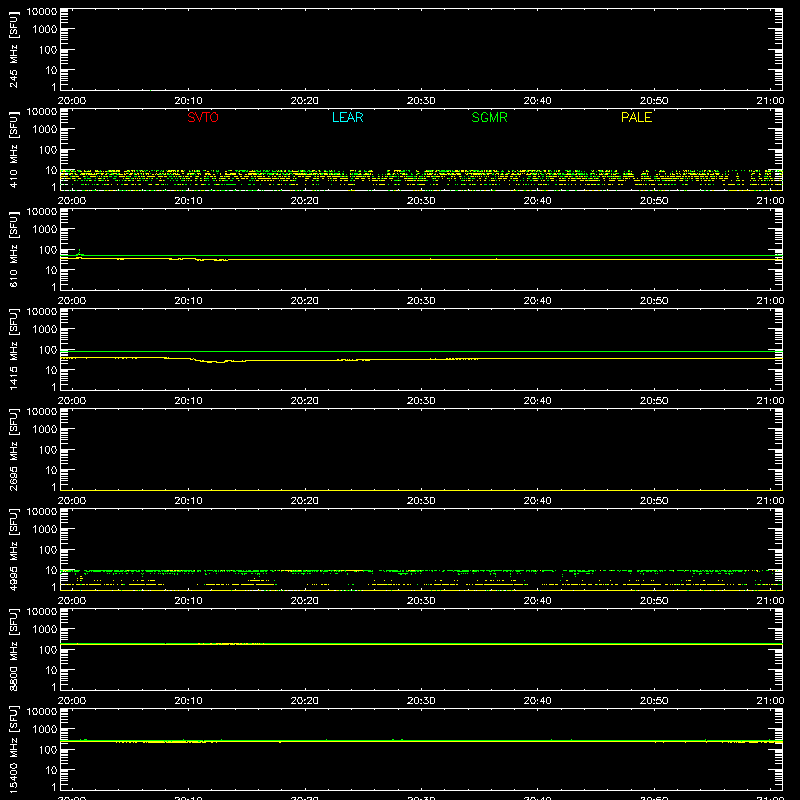
Task: Click the cyan LEAR station label
Action: 347,117
